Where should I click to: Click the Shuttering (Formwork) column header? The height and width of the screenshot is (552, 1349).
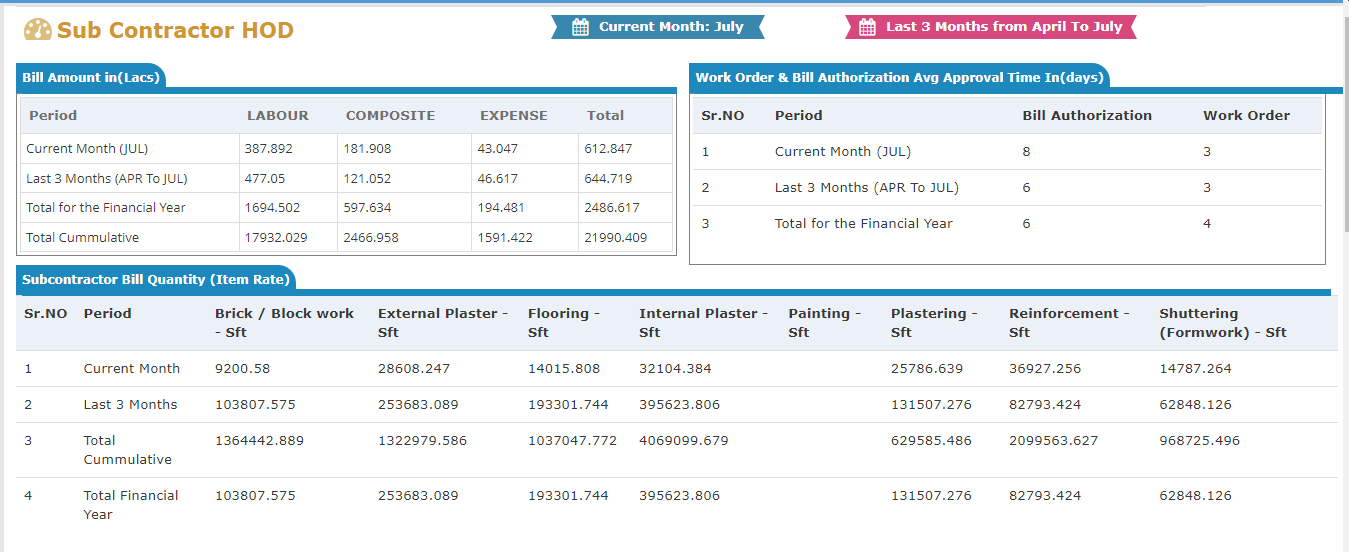pyautogui.click(x=1222, y=322)
